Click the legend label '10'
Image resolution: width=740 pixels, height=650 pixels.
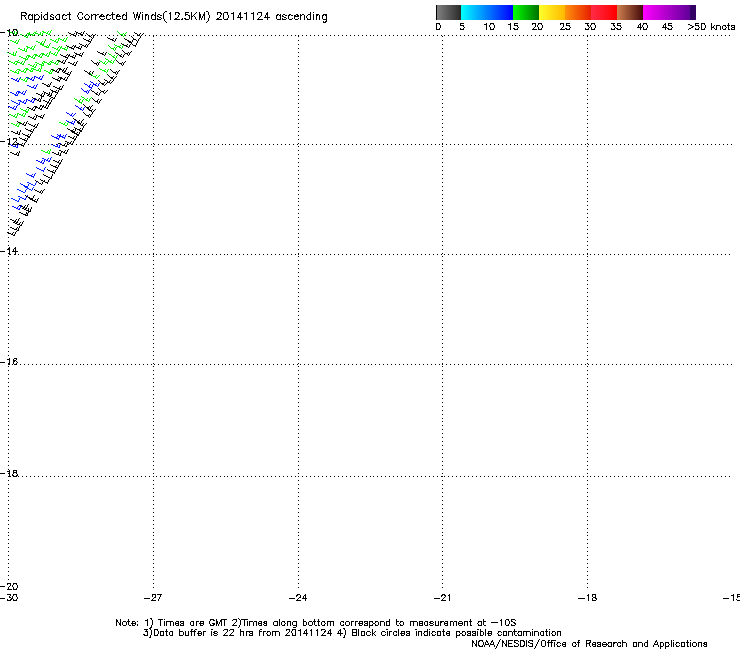tap(489, 27)
